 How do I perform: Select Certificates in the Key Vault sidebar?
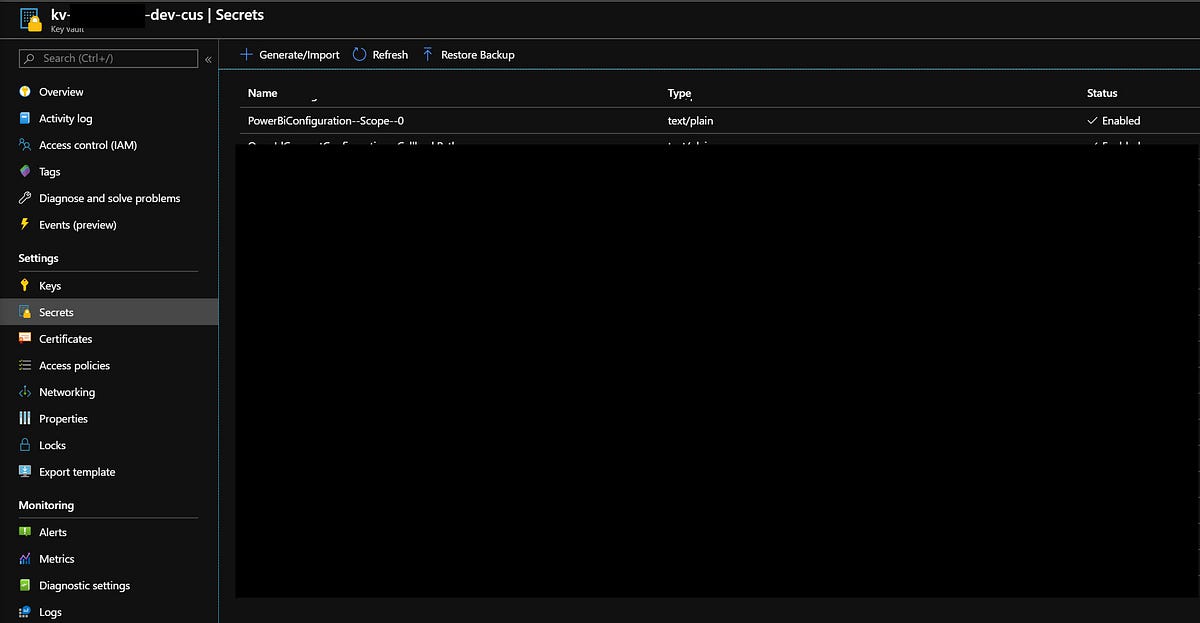pos(67,338)
